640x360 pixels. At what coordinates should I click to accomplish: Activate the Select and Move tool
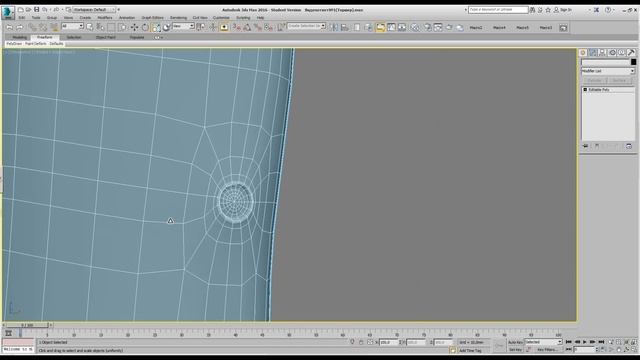point(134,27)
